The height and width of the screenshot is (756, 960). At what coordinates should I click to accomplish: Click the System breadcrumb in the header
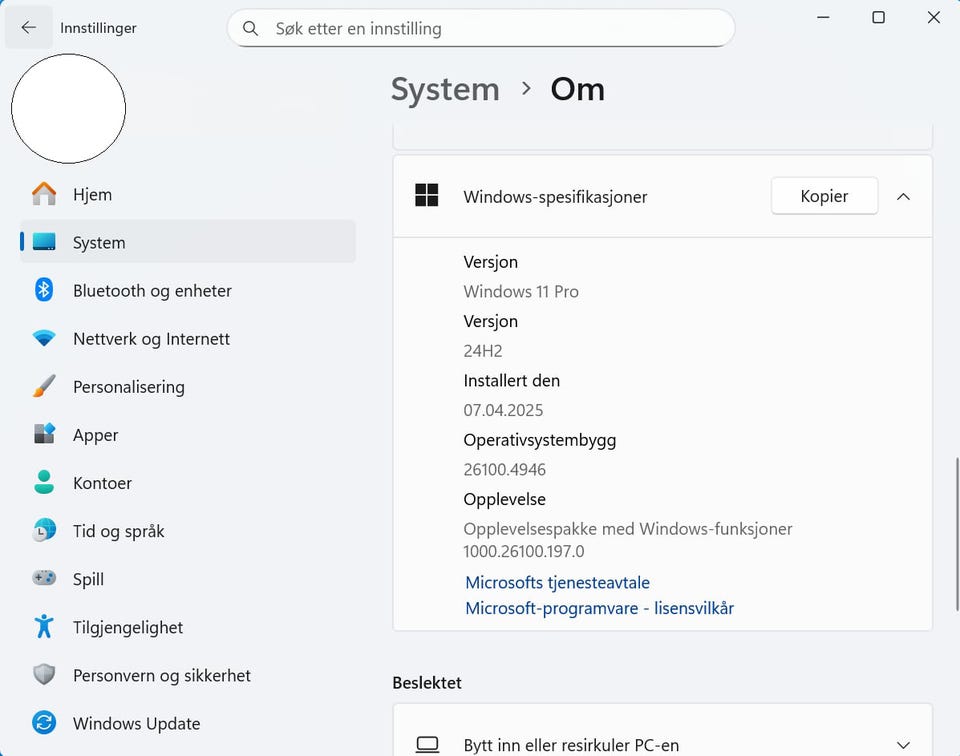click(x=445, y=89)
